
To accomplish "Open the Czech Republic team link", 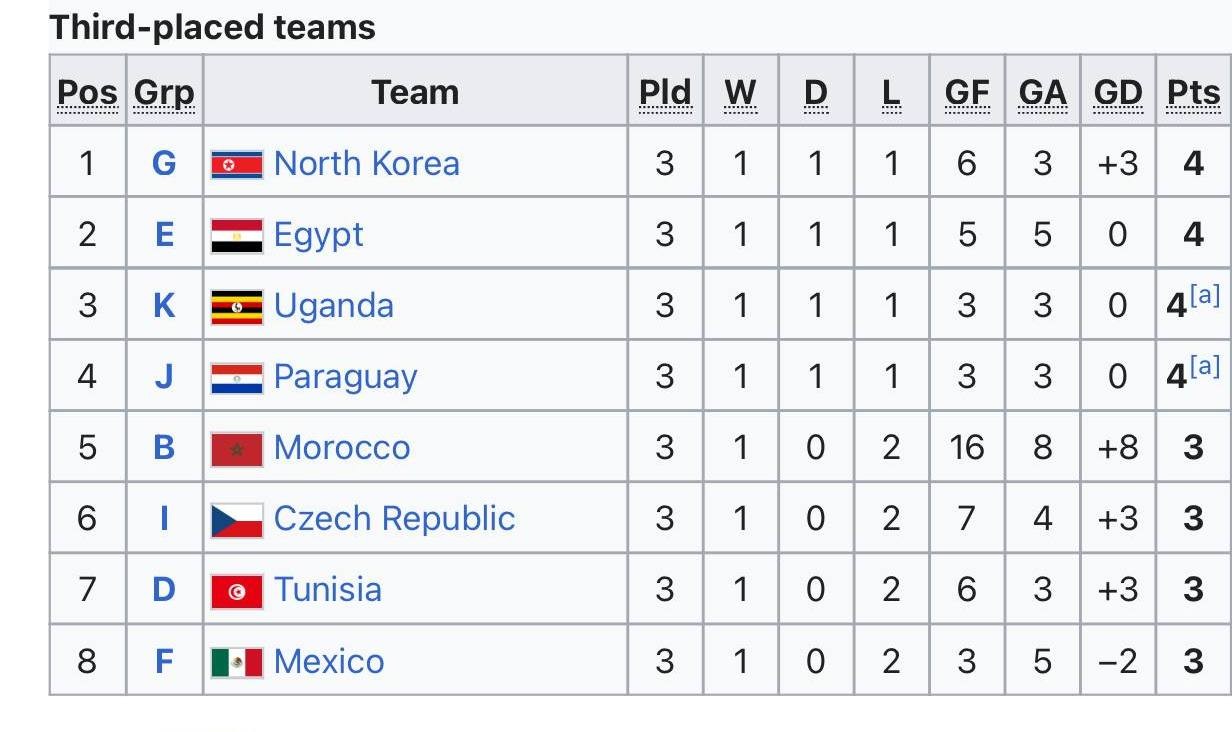I will point(394,518).
